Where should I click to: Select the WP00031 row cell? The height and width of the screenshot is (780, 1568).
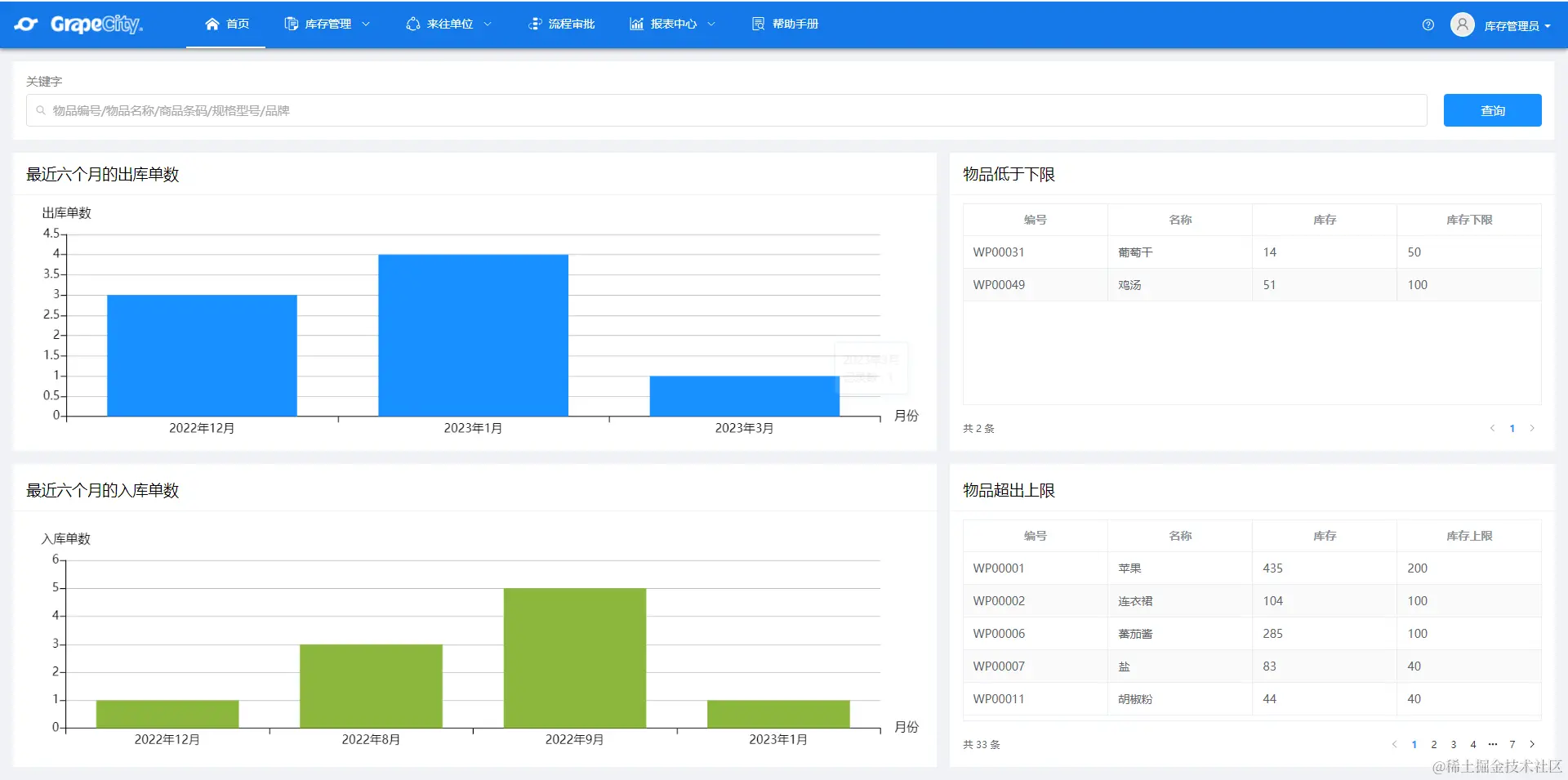1036,252
